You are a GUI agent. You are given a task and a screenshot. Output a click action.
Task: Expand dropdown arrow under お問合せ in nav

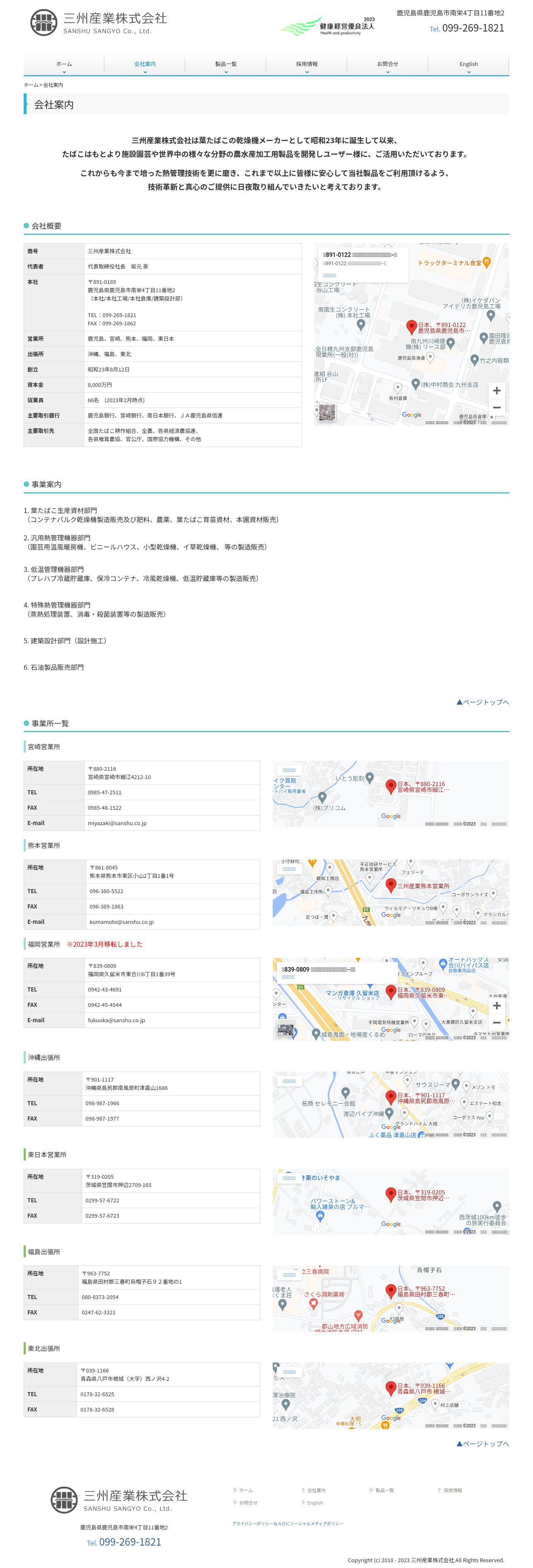click(387, 73)
